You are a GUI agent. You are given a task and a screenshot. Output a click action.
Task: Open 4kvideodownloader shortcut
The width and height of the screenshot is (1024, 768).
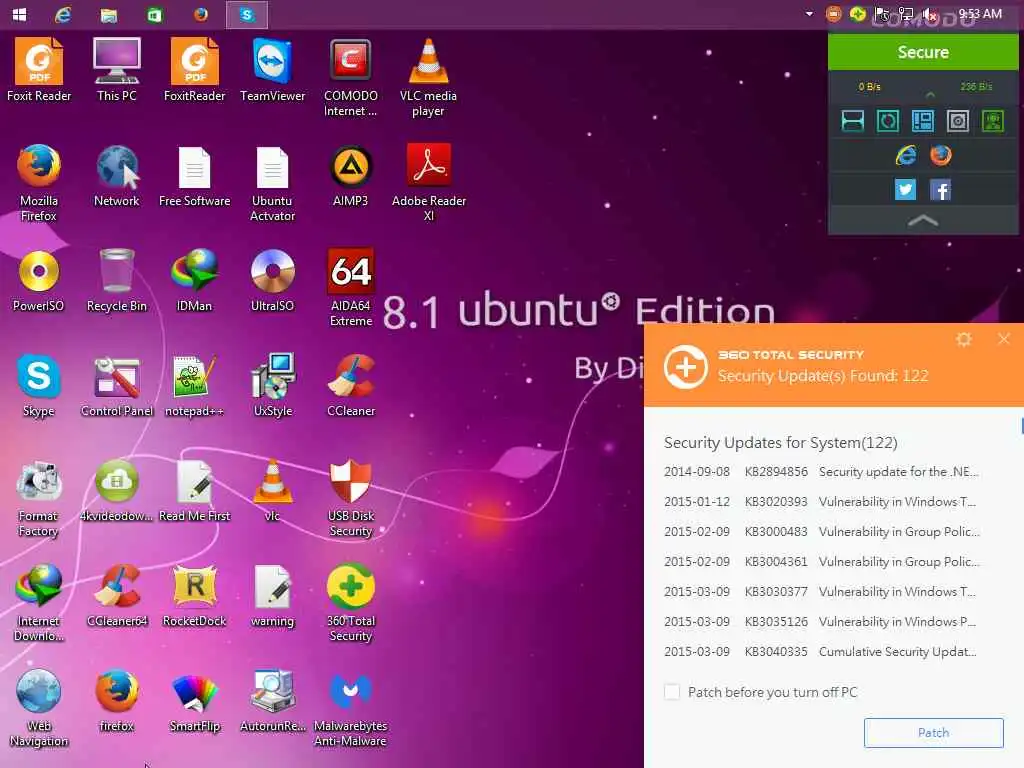pos(116,490)
